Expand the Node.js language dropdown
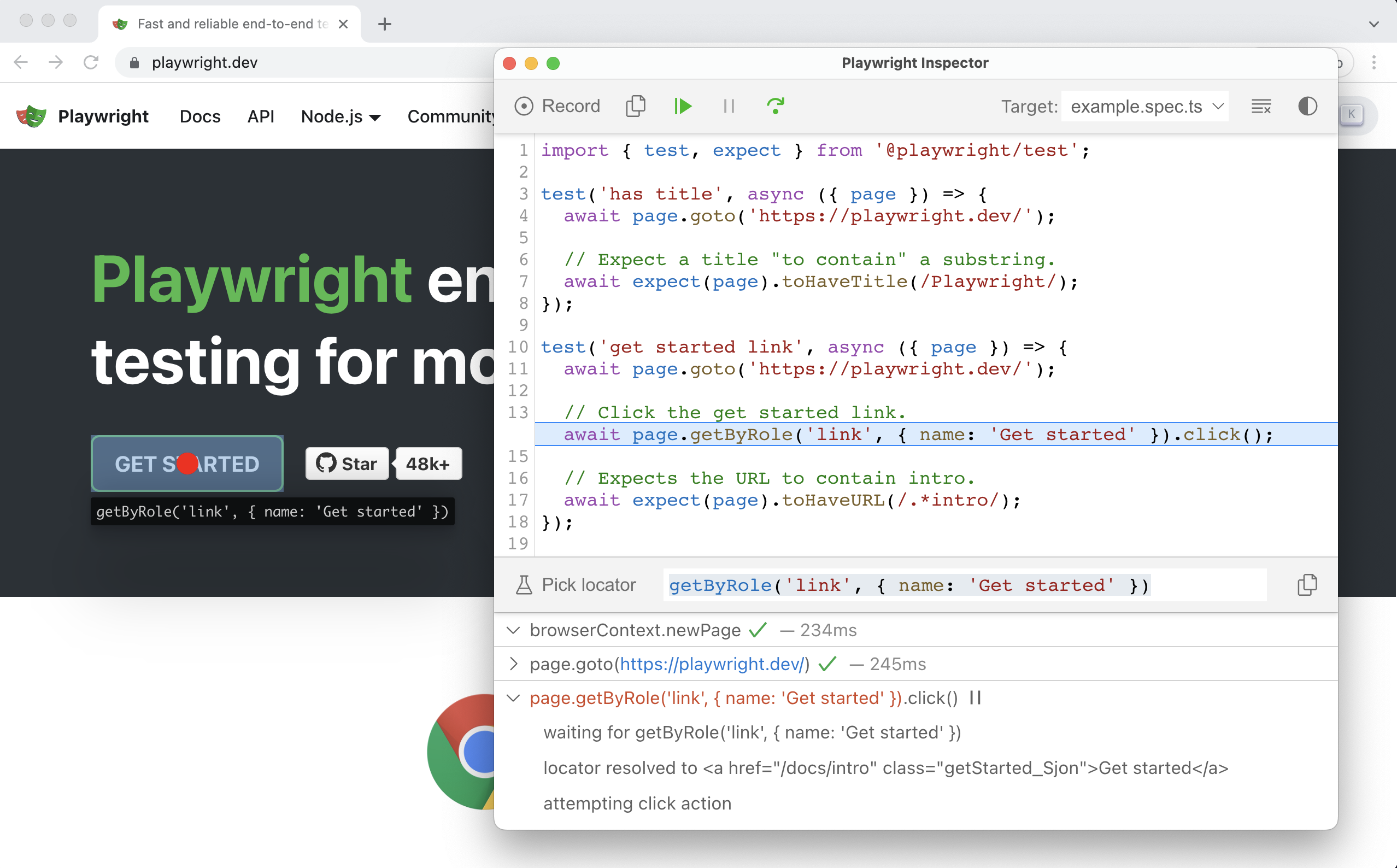 point(341,116)
